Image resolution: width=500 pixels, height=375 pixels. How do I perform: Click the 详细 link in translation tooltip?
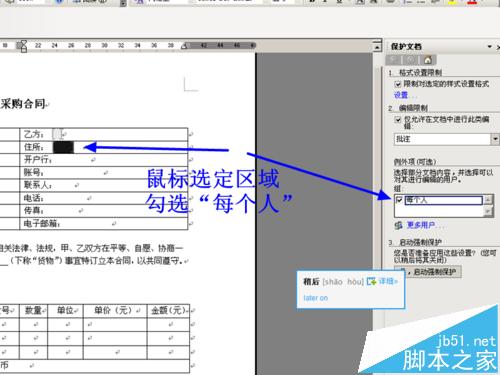point(388,281)
